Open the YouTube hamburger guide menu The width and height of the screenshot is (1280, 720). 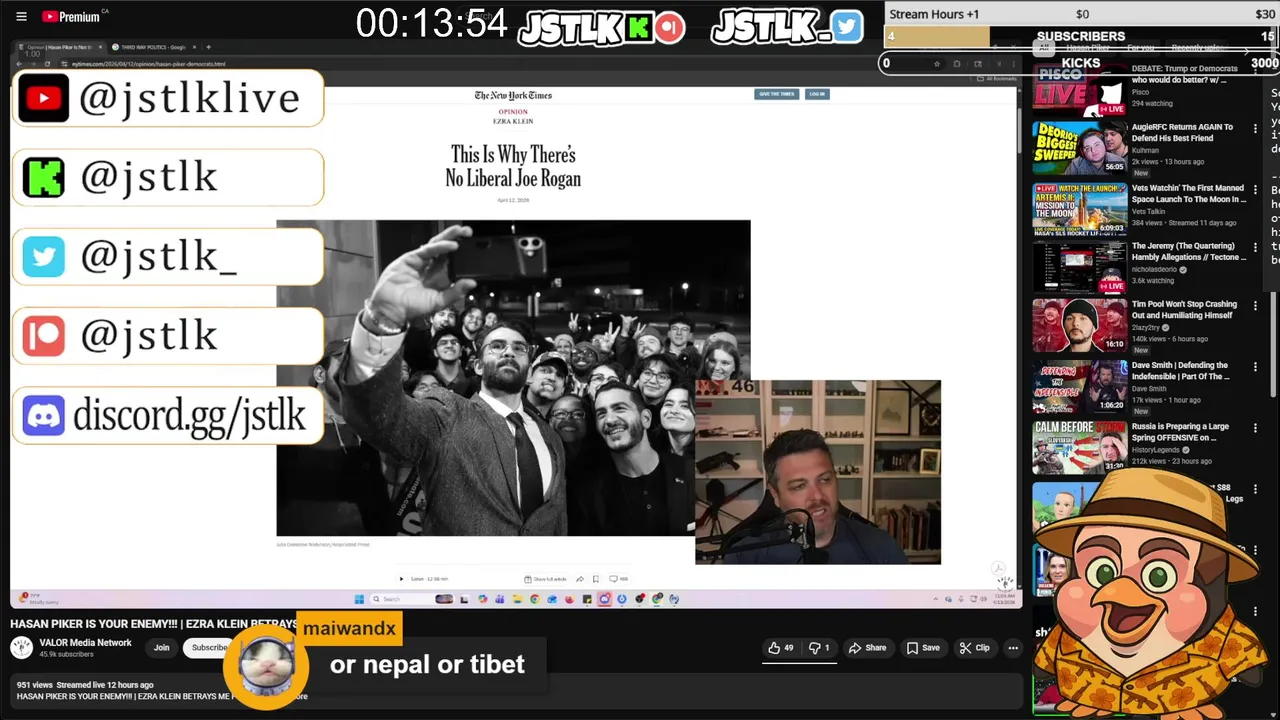21,16
